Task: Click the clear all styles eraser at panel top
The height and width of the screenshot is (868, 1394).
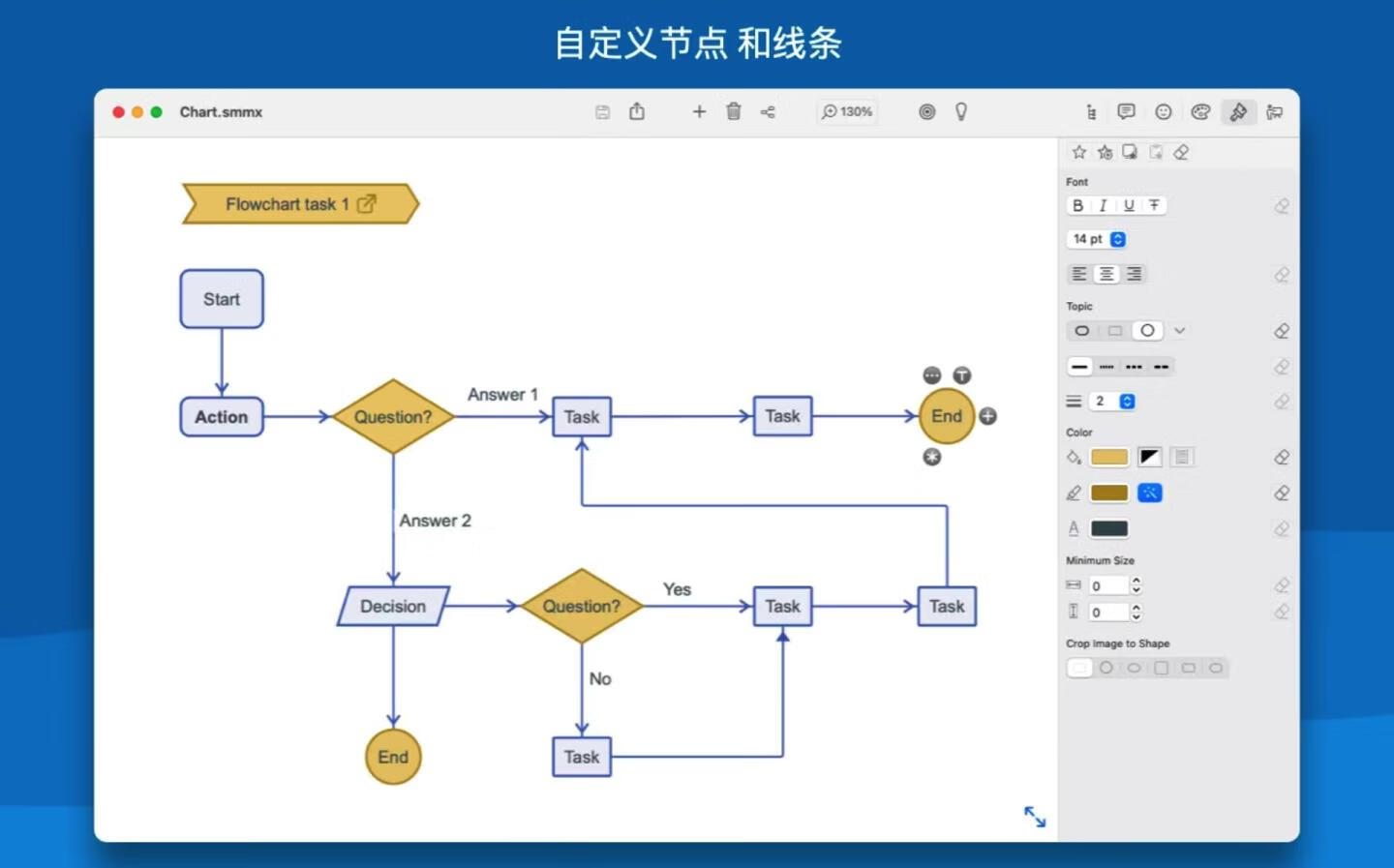Action: click(1181, 152)
